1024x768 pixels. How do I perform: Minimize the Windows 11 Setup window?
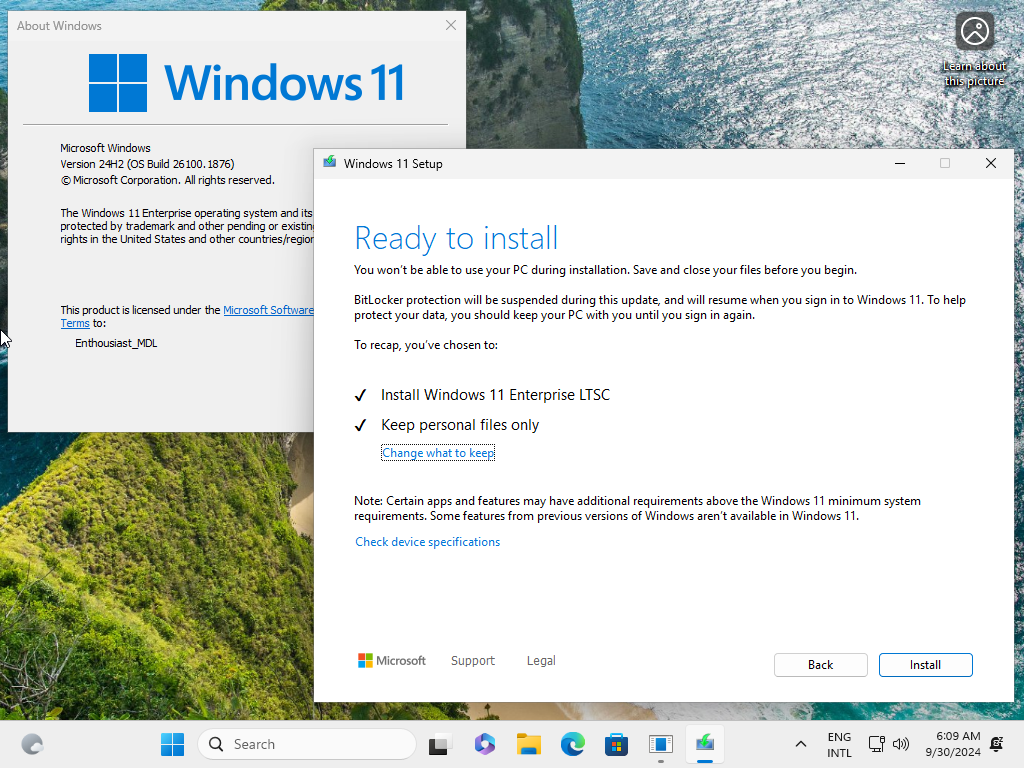pos(900,163)
